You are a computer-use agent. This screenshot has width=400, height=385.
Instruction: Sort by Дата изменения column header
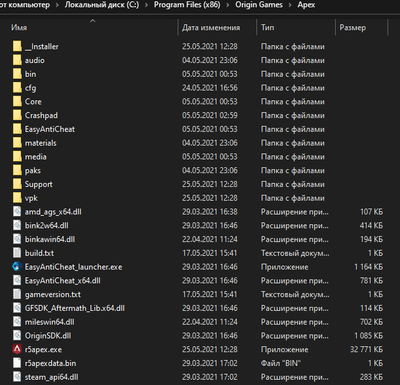211,28
